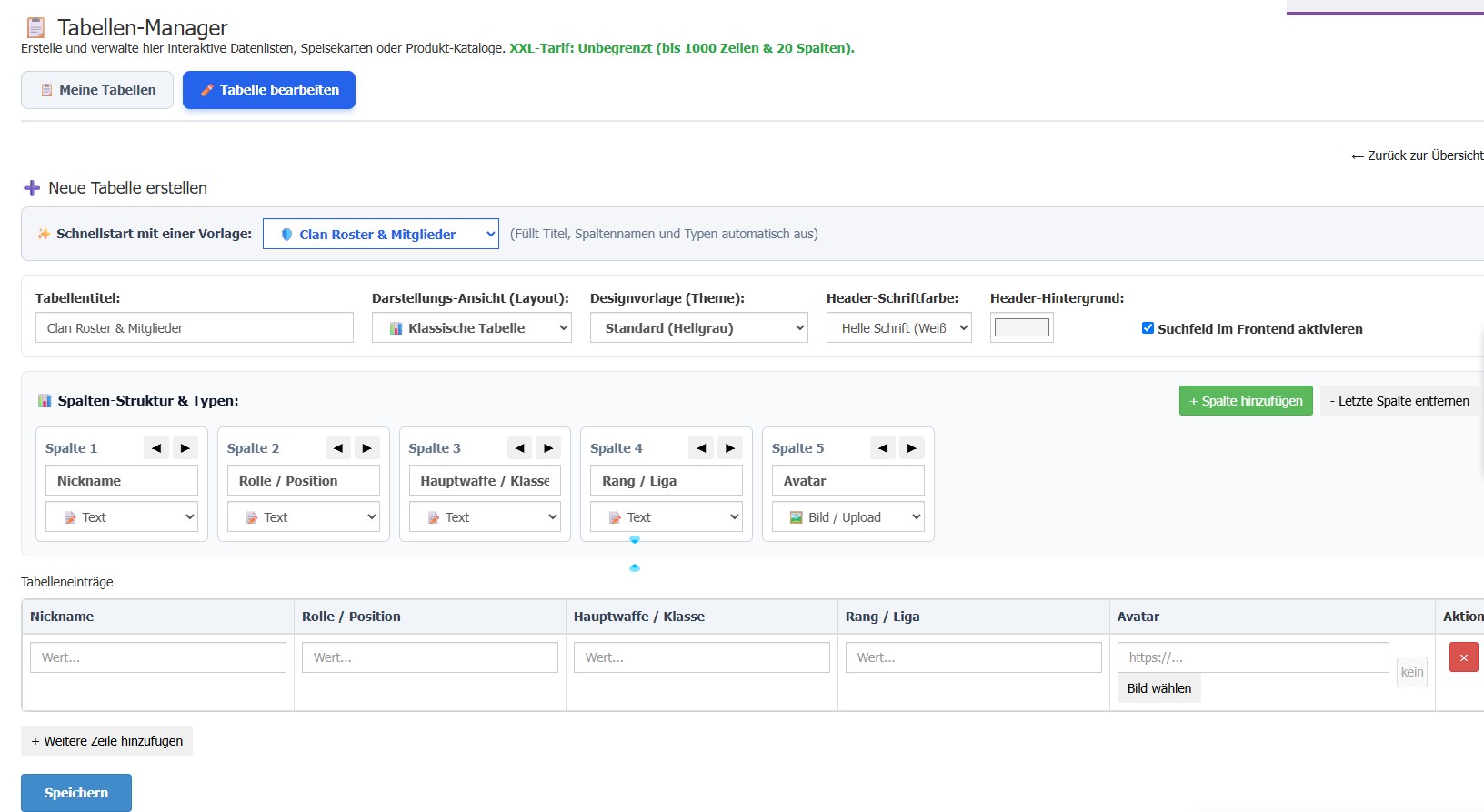Move Spalte 2 right with arrow icon
This screenshot has height=812, width=1484.
click(367, 448)
